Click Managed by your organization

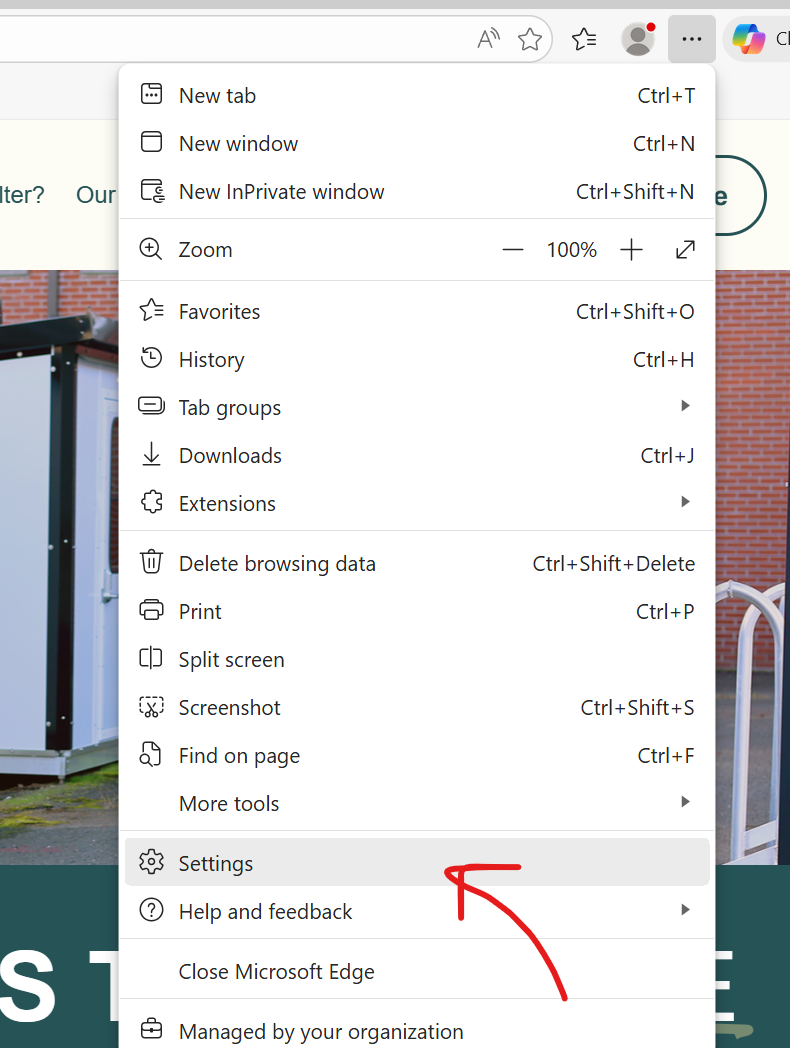pyautogui.click(x=417, y=1029)
